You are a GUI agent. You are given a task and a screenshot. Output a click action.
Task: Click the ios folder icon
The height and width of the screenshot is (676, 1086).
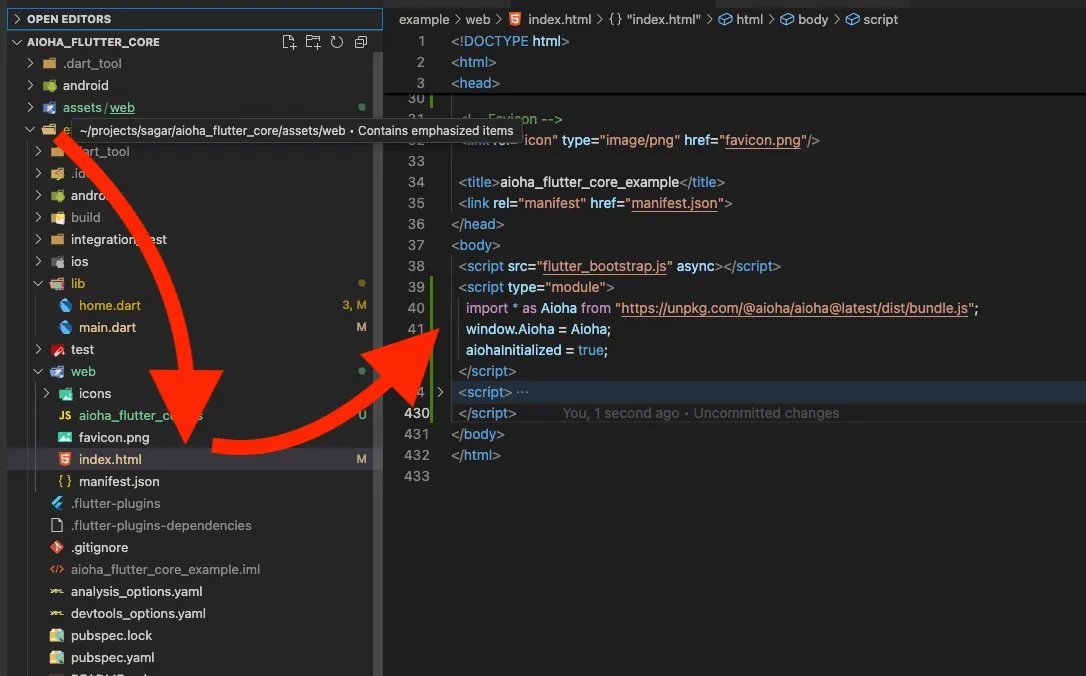[58, 262]
